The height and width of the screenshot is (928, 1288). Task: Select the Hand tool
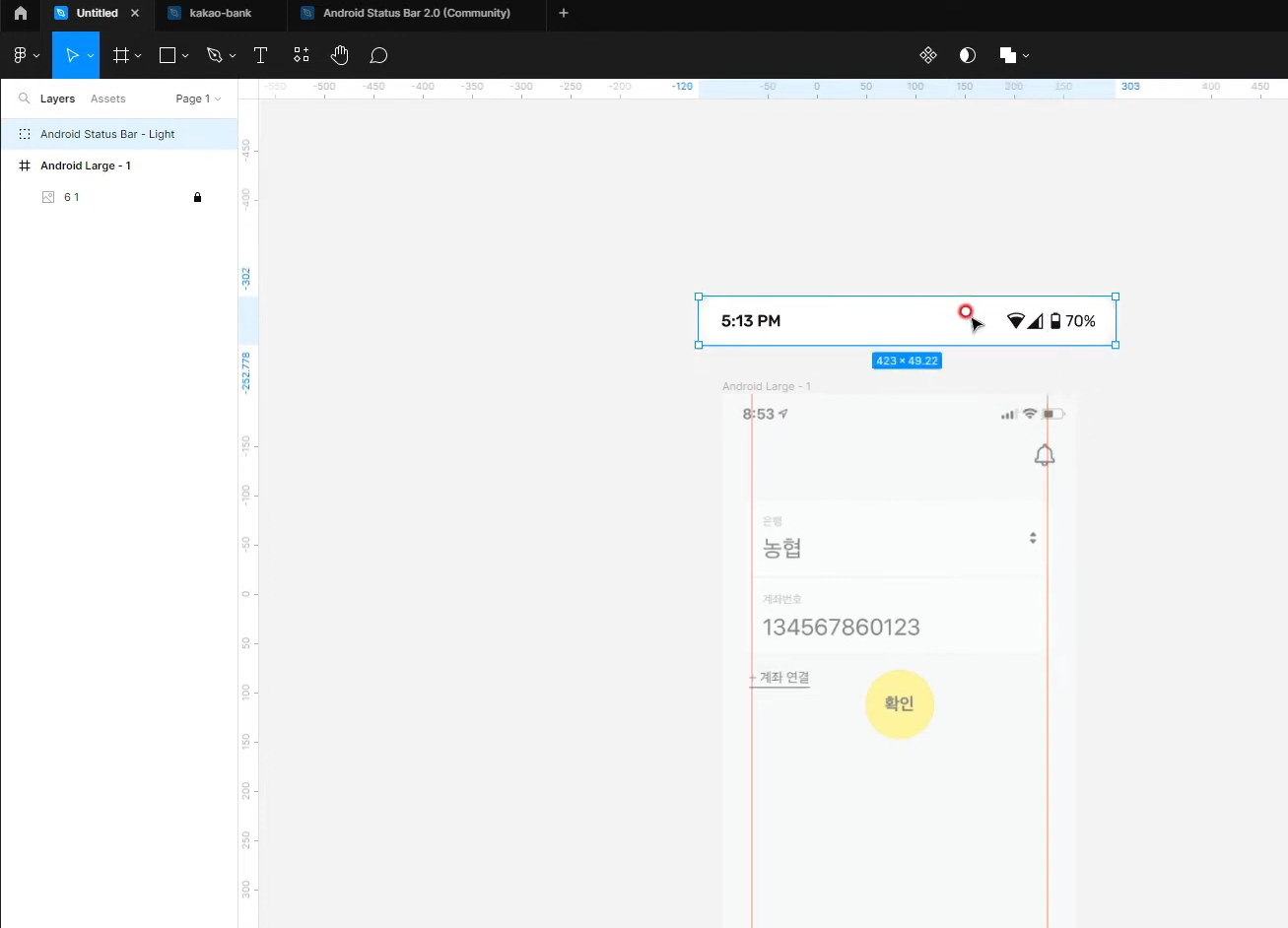(340, 55)
